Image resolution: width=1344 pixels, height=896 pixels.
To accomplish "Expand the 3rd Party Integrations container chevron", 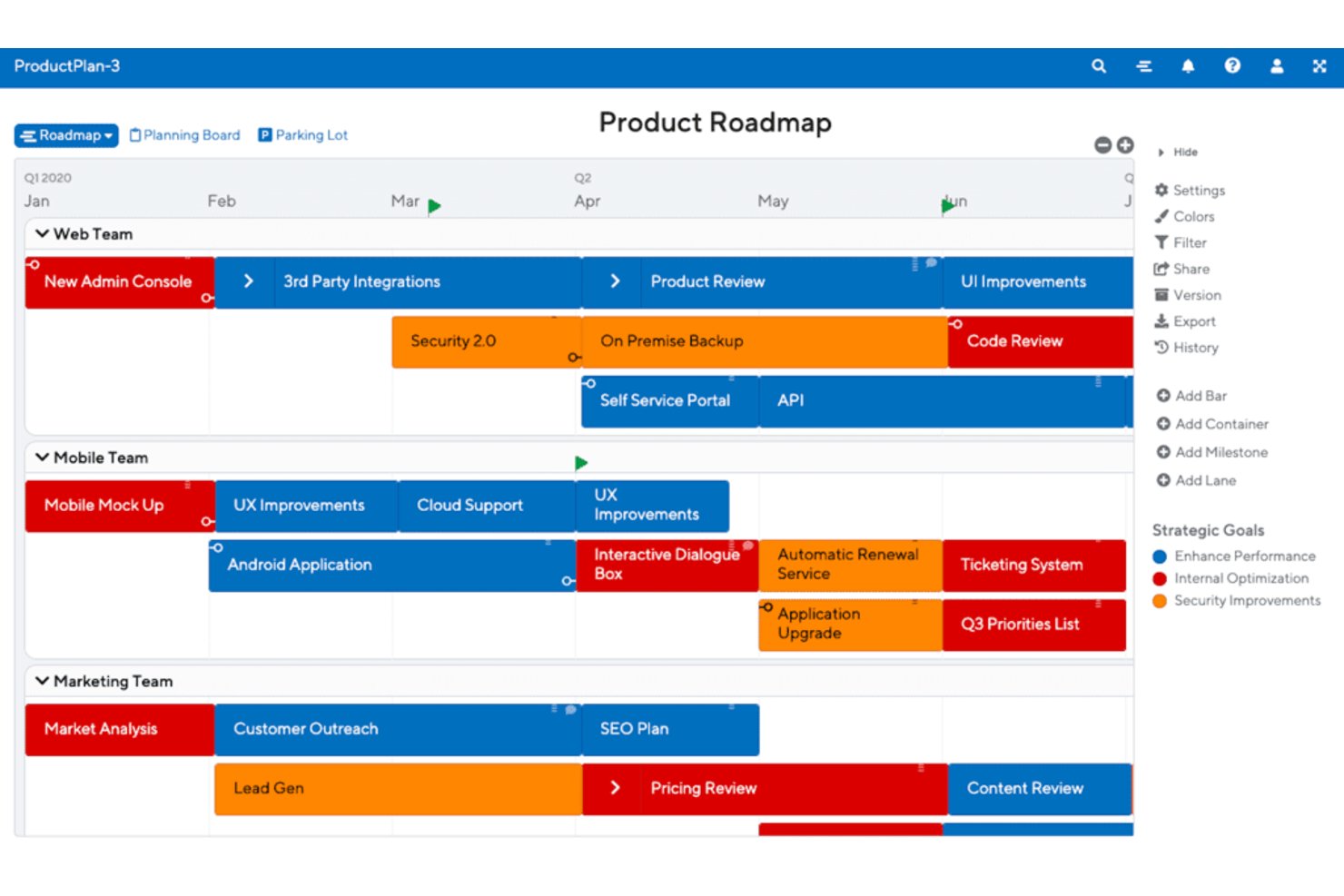I will tap(248, 282).
